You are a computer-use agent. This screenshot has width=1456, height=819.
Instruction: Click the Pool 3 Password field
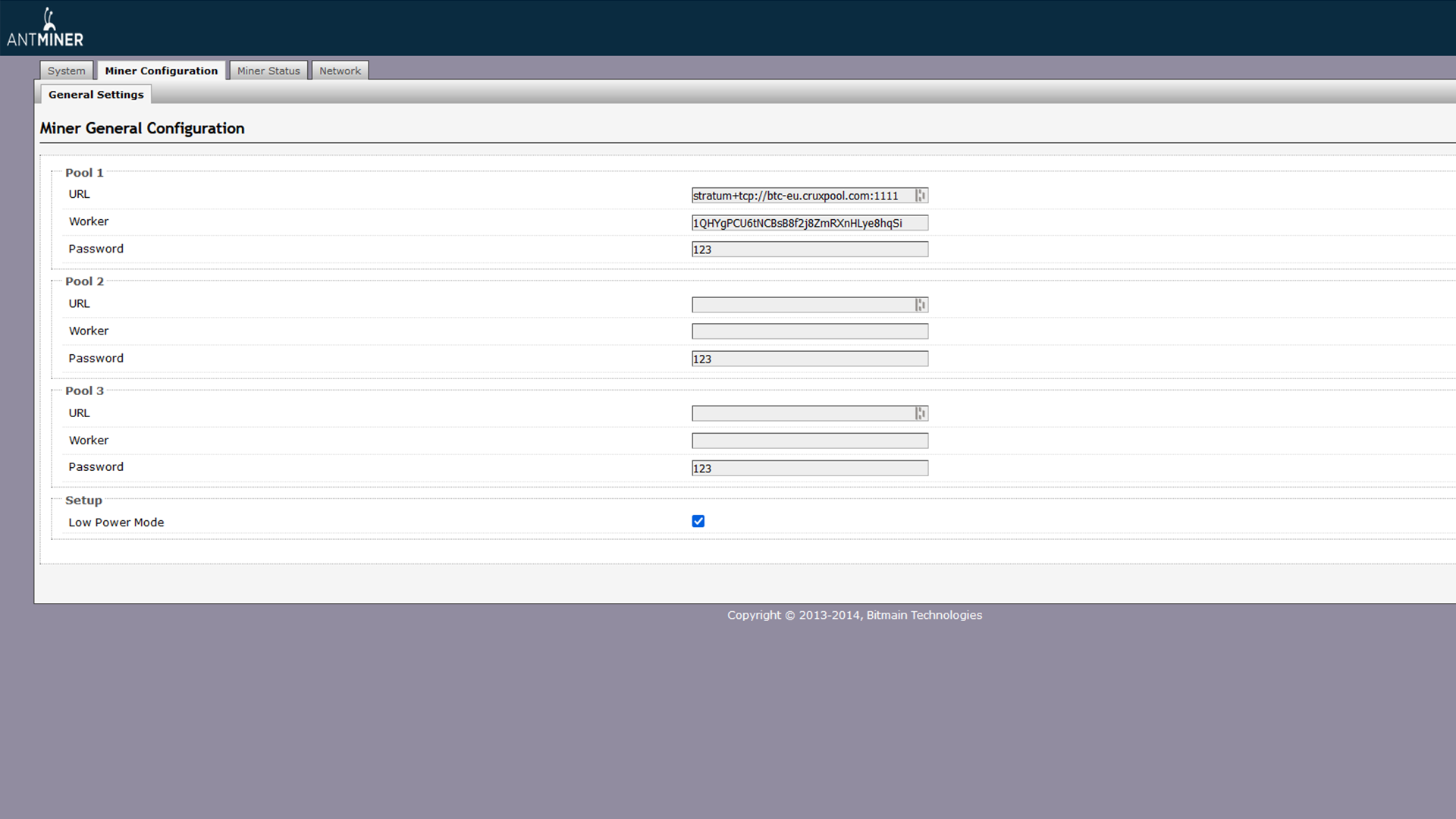point(809,468)
